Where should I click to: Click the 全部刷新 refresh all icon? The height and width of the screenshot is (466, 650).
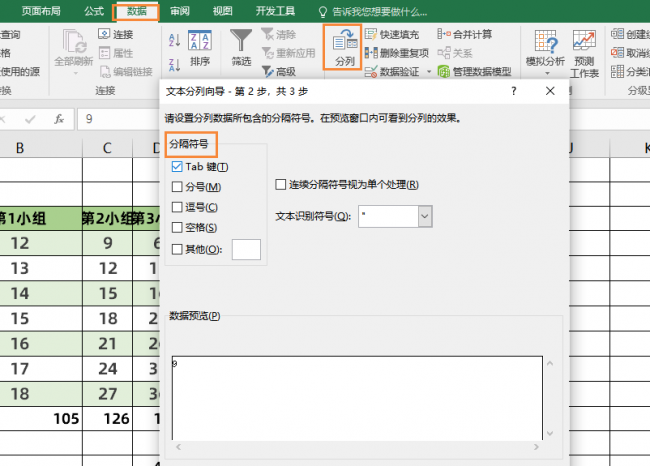point(74,41)
